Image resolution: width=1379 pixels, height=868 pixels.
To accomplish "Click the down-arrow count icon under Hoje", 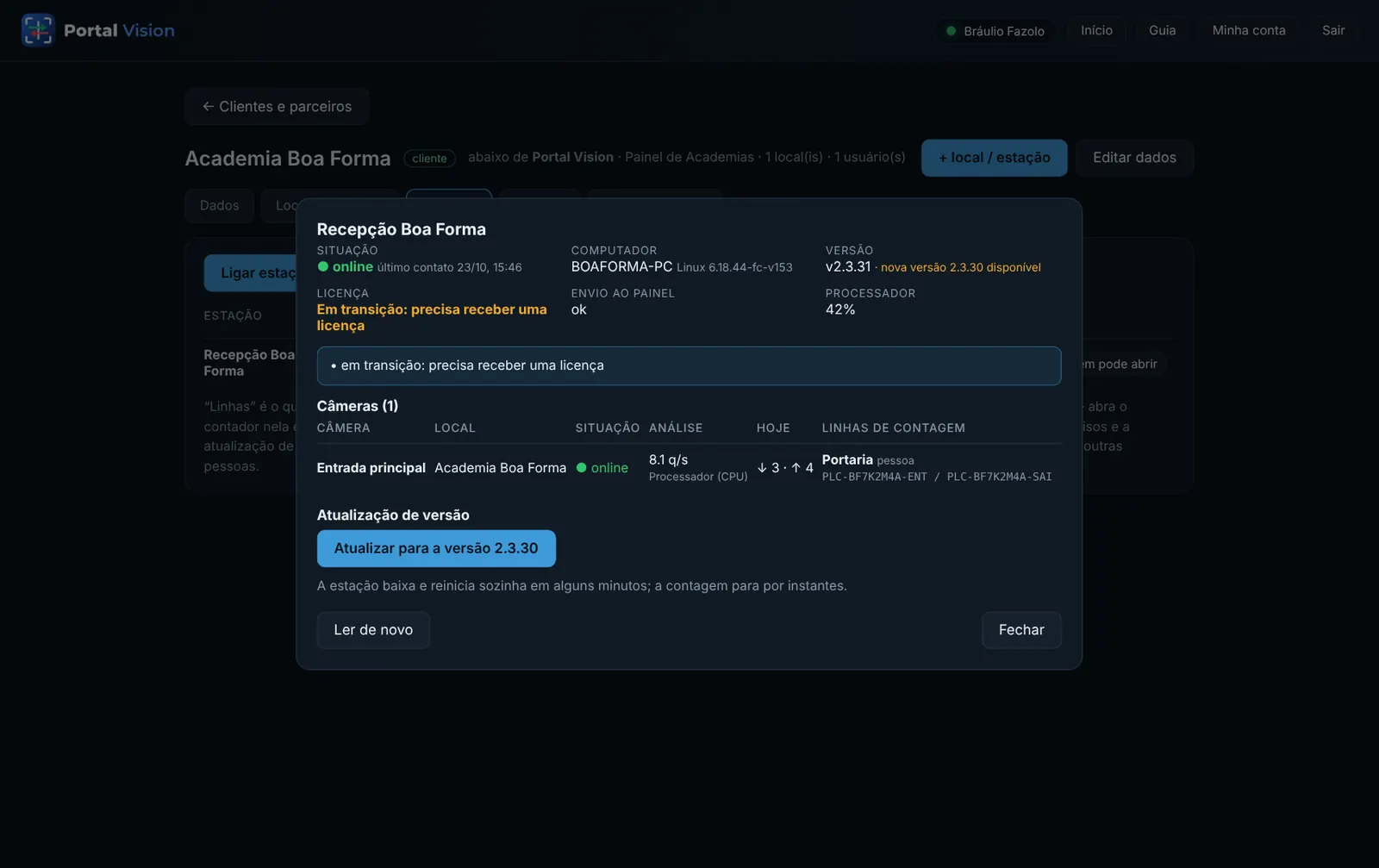I will 762,468.
